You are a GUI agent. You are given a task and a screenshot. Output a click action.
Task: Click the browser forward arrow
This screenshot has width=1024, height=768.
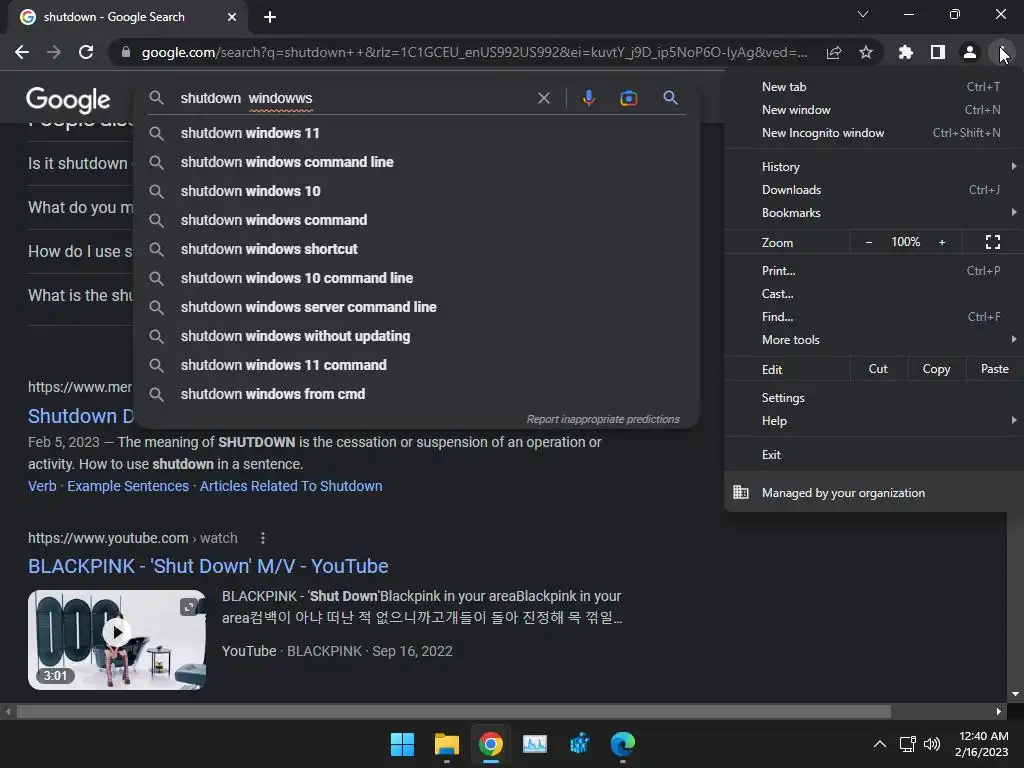pyautogui.click(x=54, y=52)
